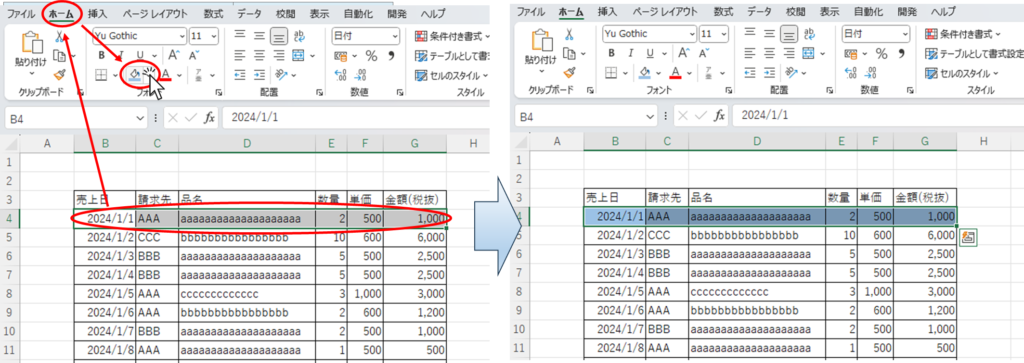Viewport: 1024px width, 363px height.
Task: Click the percent style icon in right screenshot
Action: tap(881, 54)
